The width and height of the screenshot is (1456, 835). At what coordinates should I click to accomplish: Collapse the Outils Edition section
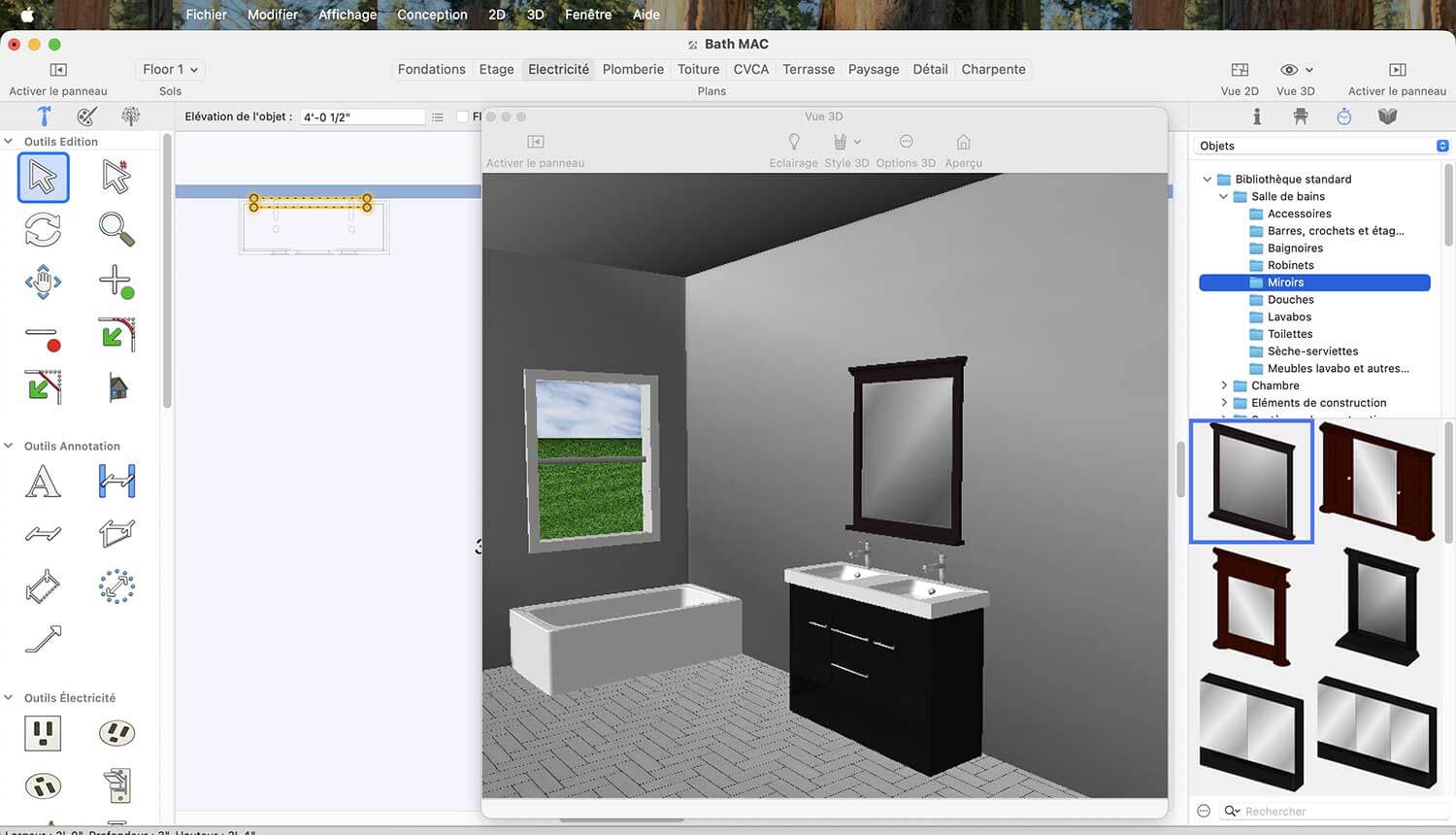(9, 142)
